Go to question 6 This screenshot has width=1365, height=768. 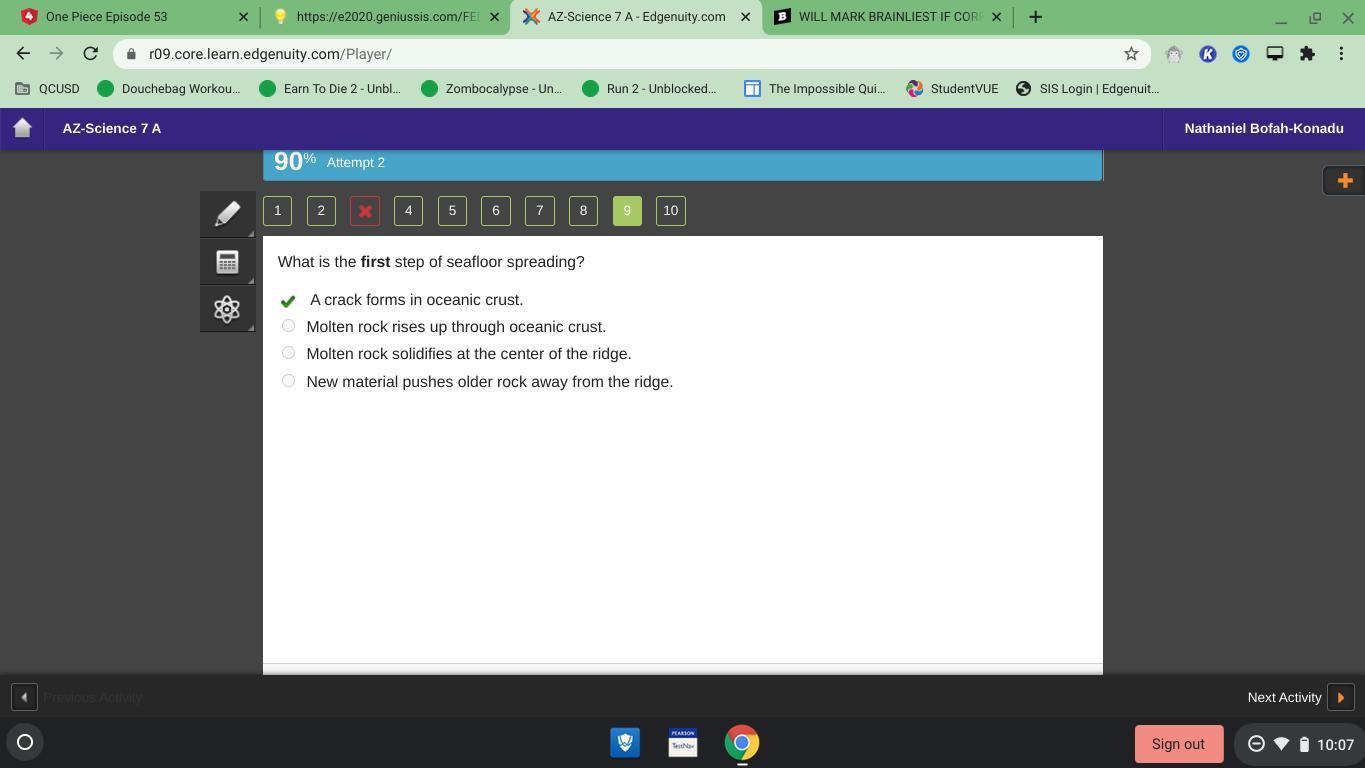(x=496, y=211)
